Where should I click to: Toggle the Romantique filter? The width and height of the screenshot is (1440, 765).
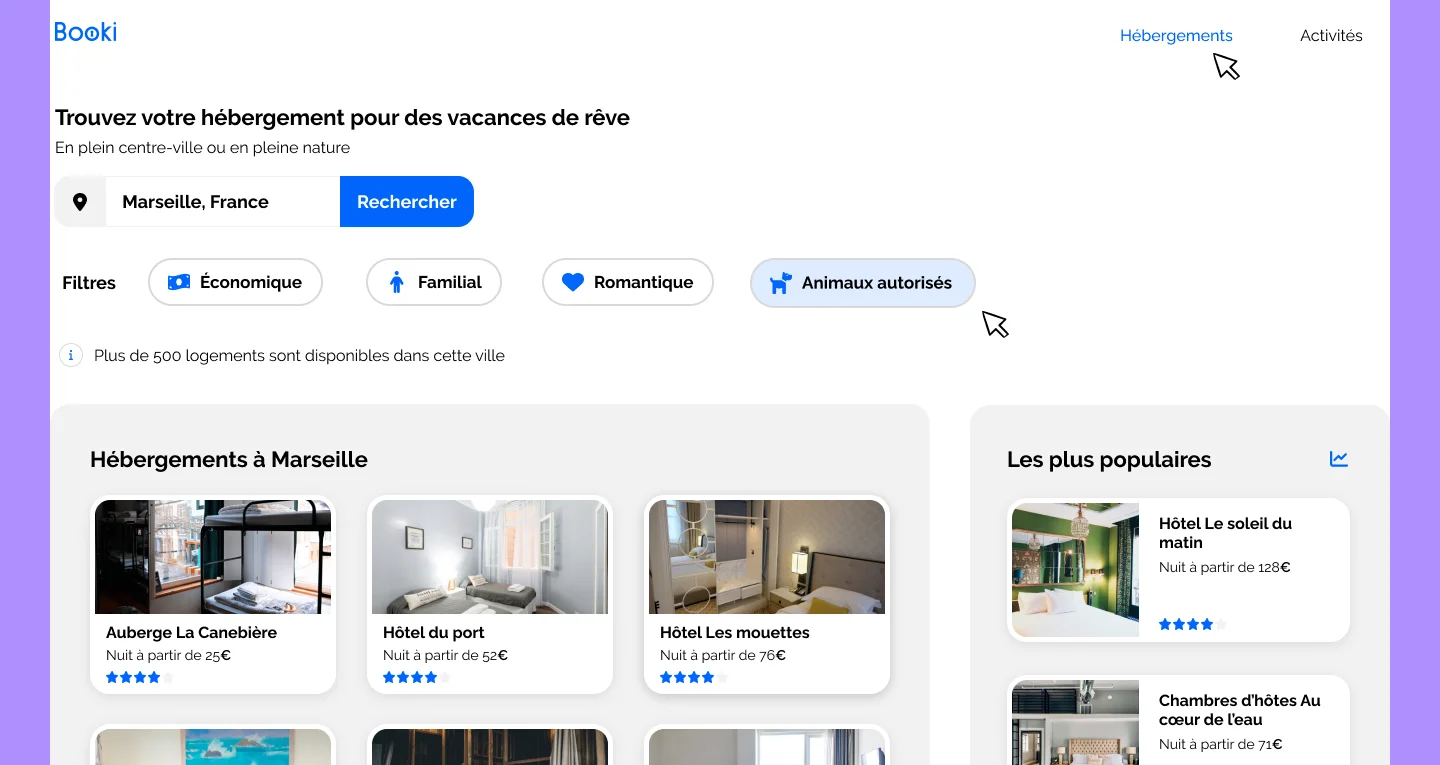(628, 282)
